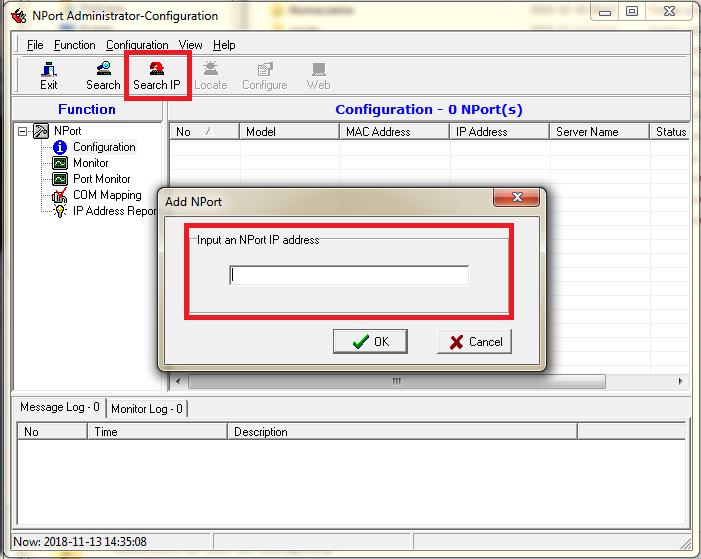
Task: Click the horizontal scrollbar thumb
Action: pos(397,381)
